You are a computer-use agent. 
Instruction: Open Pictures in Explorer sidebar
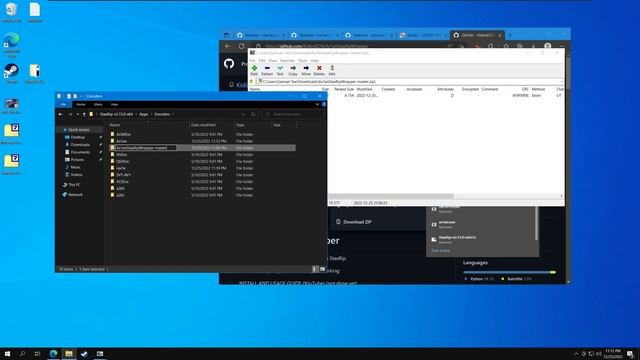coord(77,160)
